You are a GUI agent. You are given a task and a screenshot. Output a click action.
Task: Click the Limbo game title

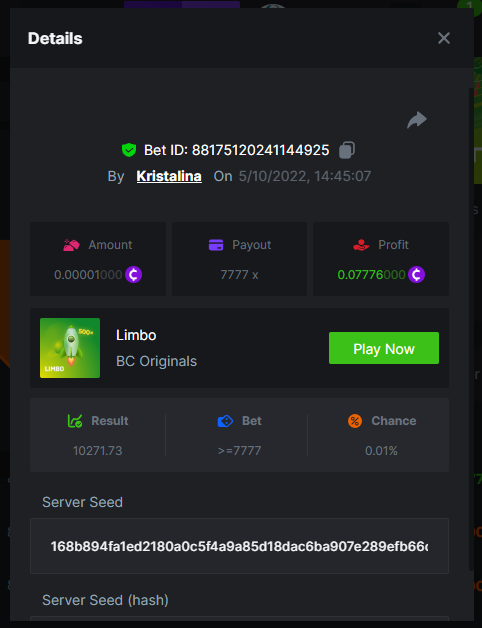(x=136, y=335)
